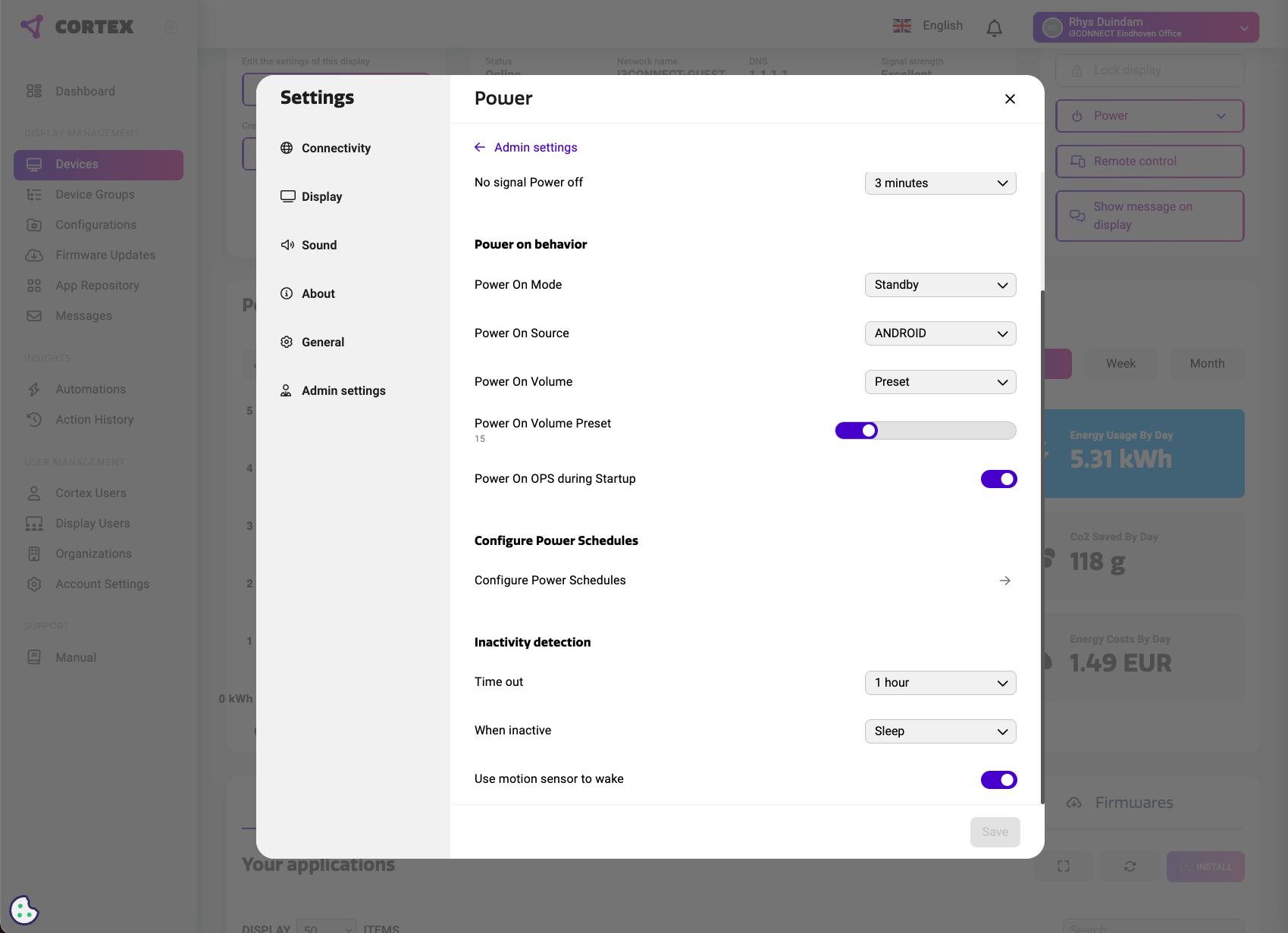
Task: Click the Organizations building icon
Action: click(x=34, y=554)
